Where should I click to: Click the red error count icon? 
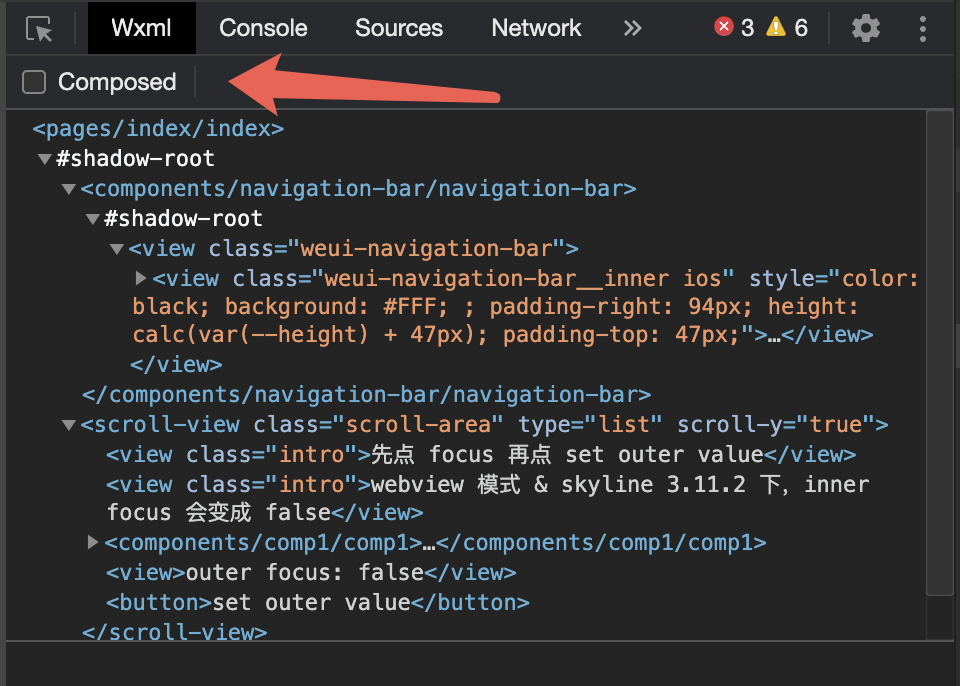pos(724,27)
